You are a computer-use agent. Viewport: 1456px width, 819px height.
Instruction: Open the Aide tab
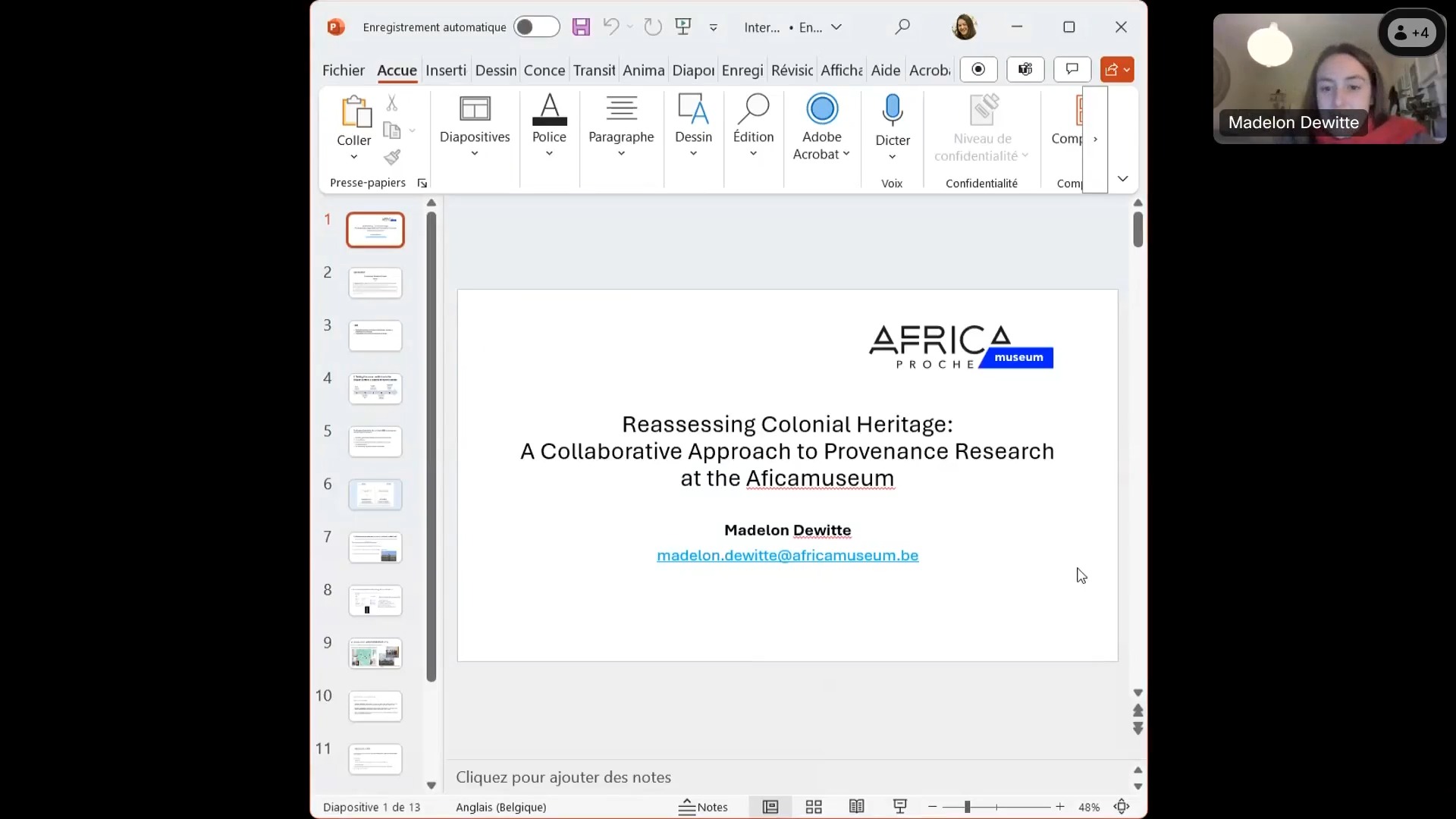point(886,71)
